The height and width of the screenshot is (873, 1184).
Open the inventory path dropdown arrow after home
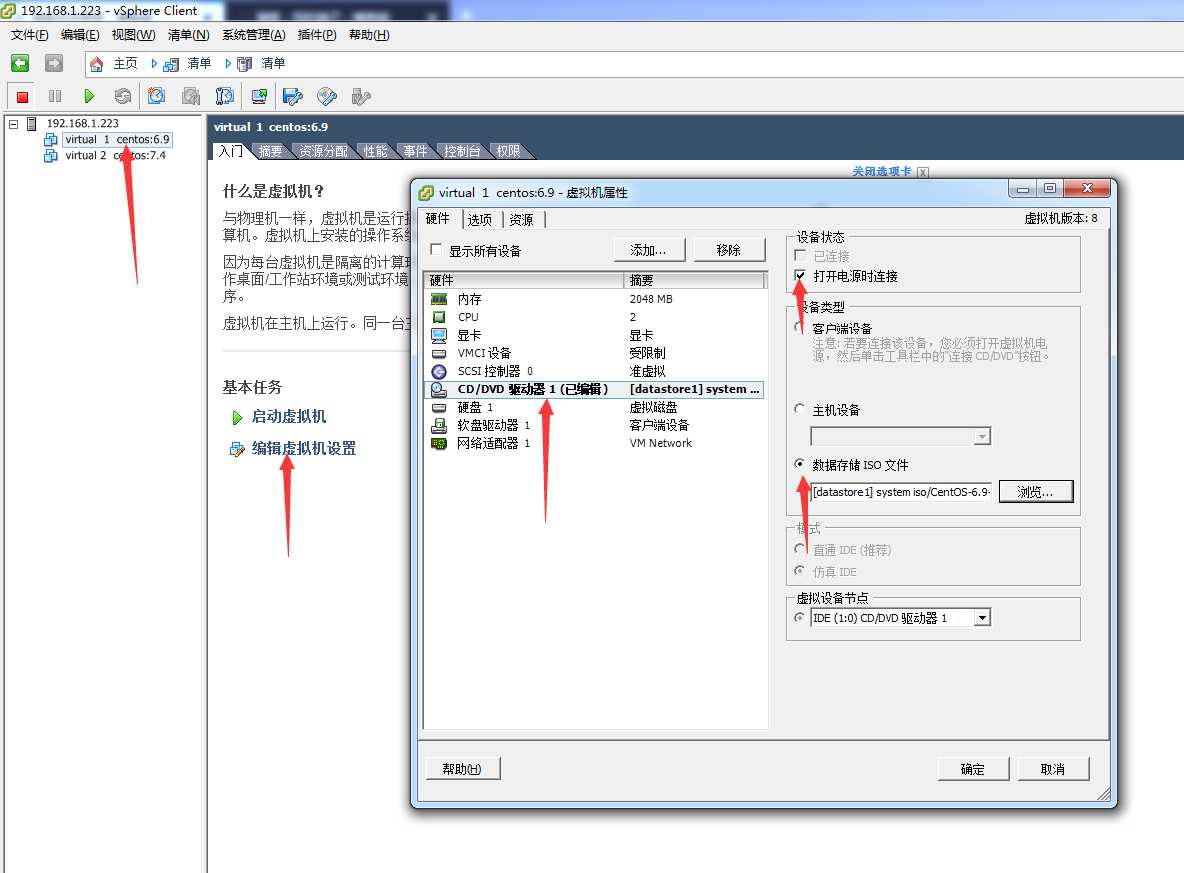(154, 63)
